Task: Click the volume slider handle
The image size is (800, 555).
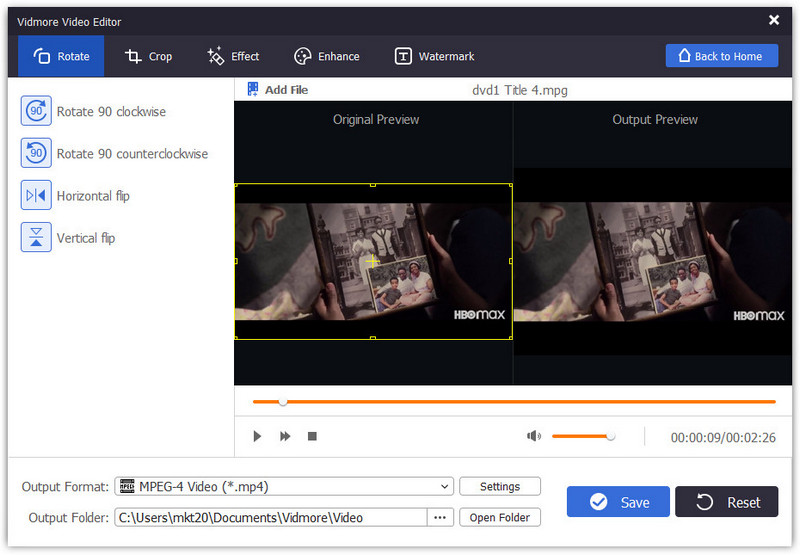Action: [610, 437]
